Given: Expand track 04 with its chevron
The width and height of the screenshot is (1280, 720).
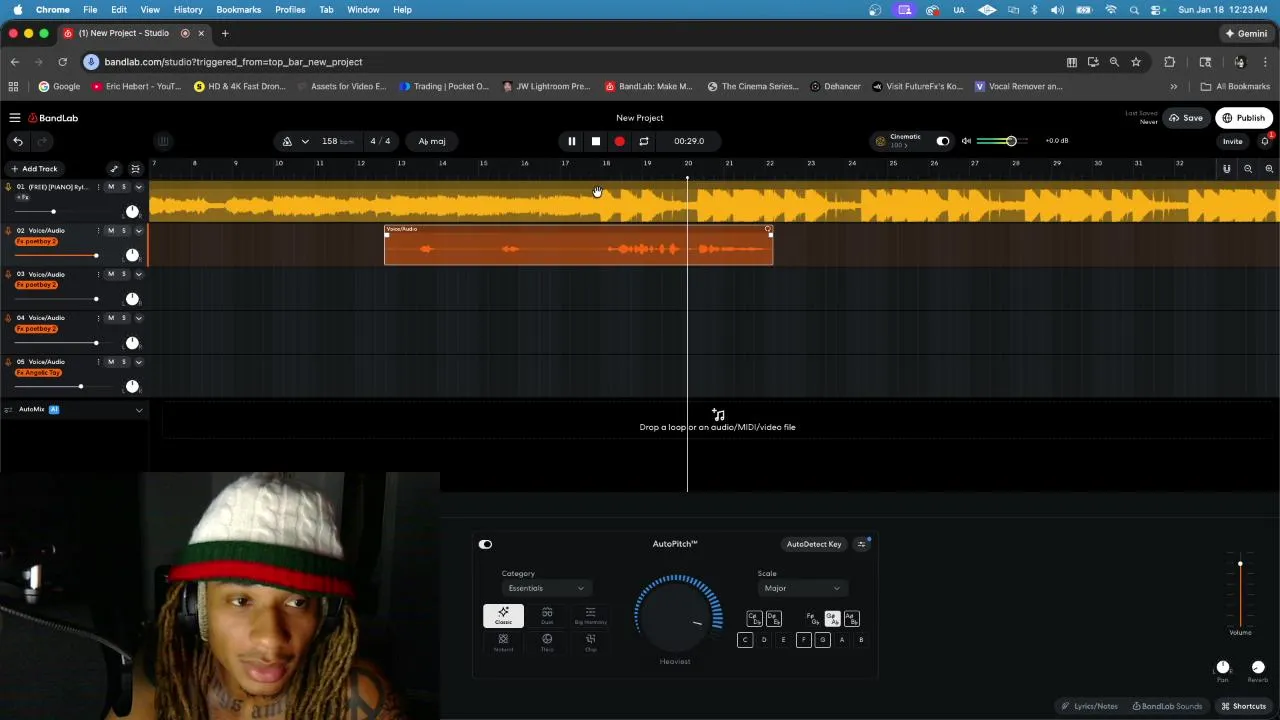Looking at the screenshot, I should pyautogui.click(x=139, y=318).
